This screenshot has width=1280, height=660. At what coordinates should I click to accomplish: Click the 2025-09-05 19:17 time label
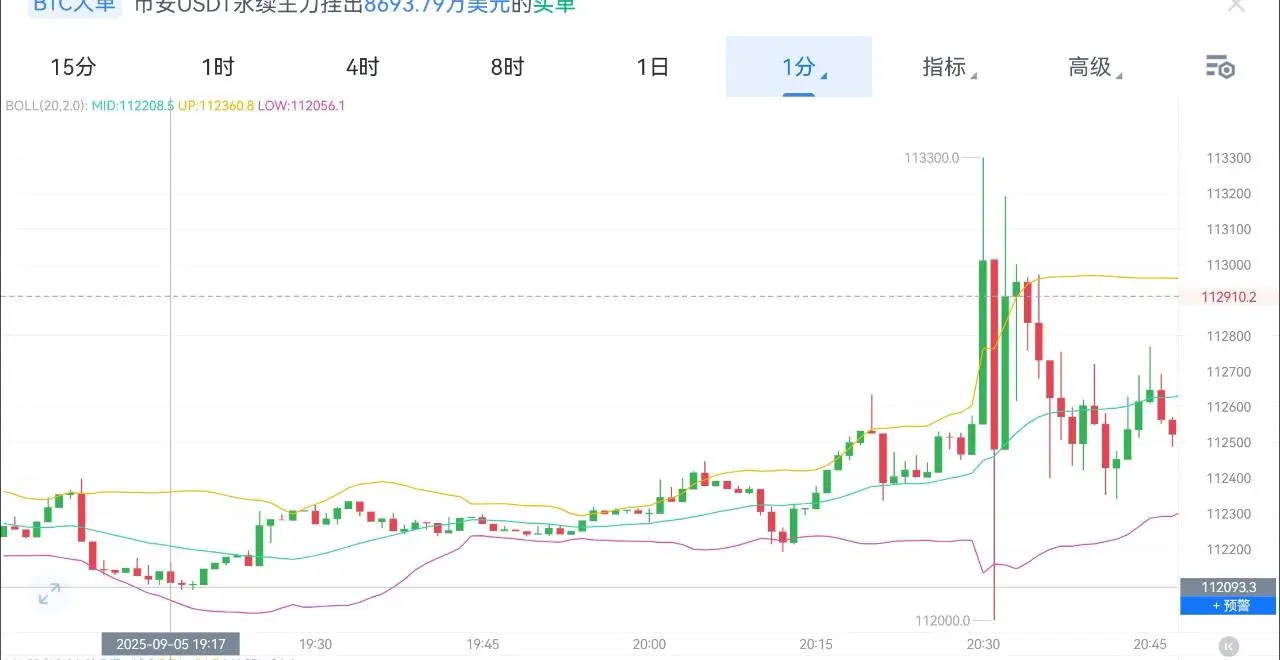pos(171,644)
